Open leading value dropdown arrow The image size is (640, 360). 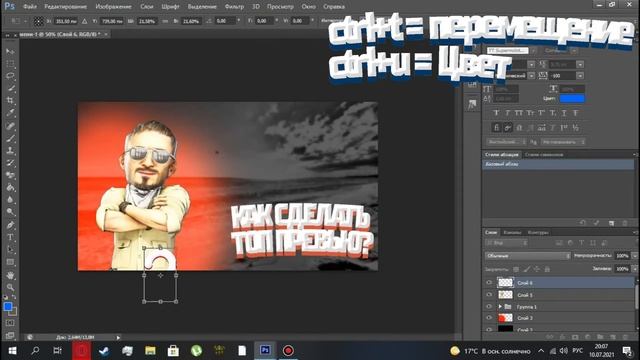(580, 64)
